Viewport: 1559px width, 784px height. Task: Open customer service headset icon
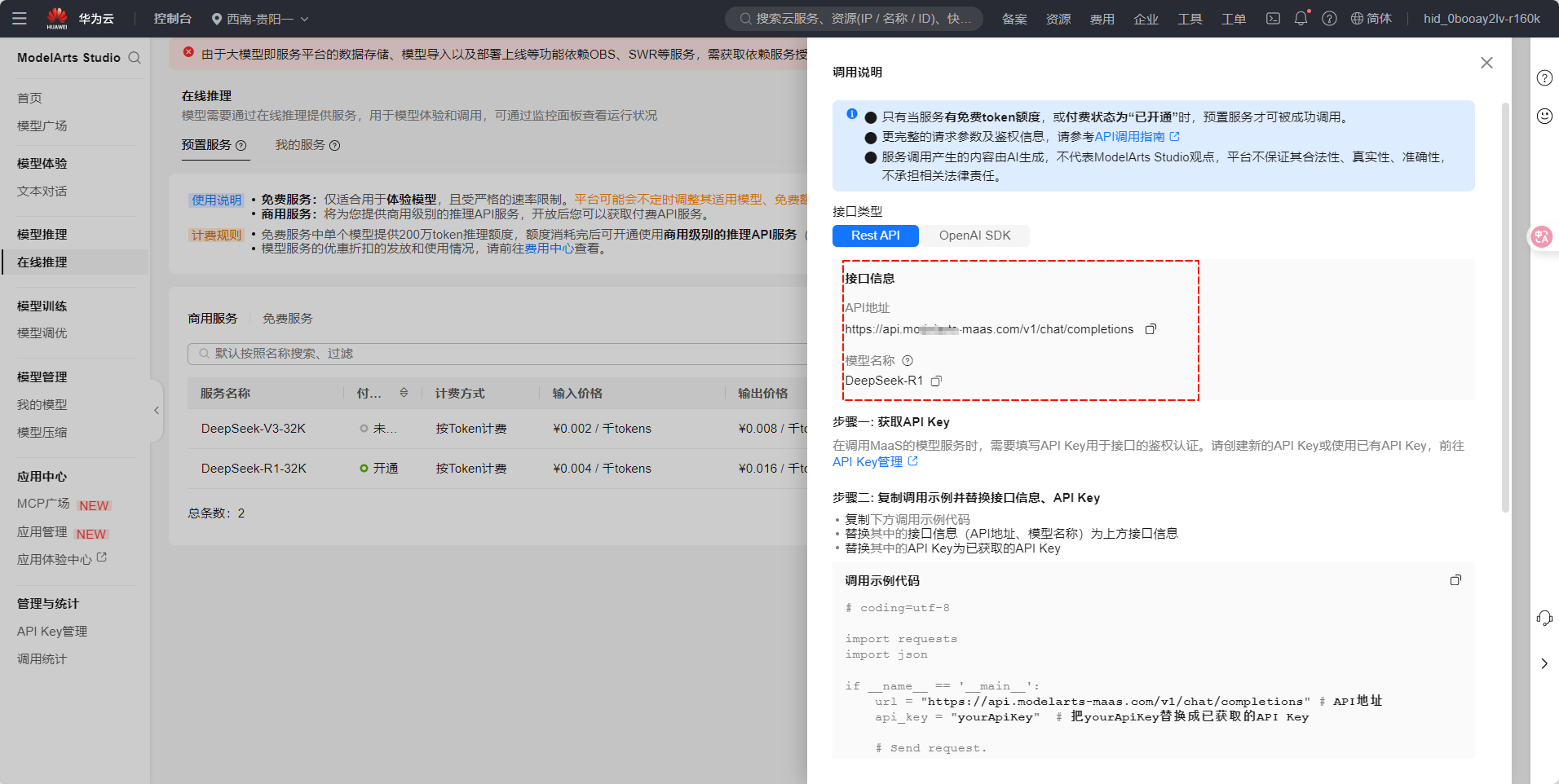[x=1544, y=618]
